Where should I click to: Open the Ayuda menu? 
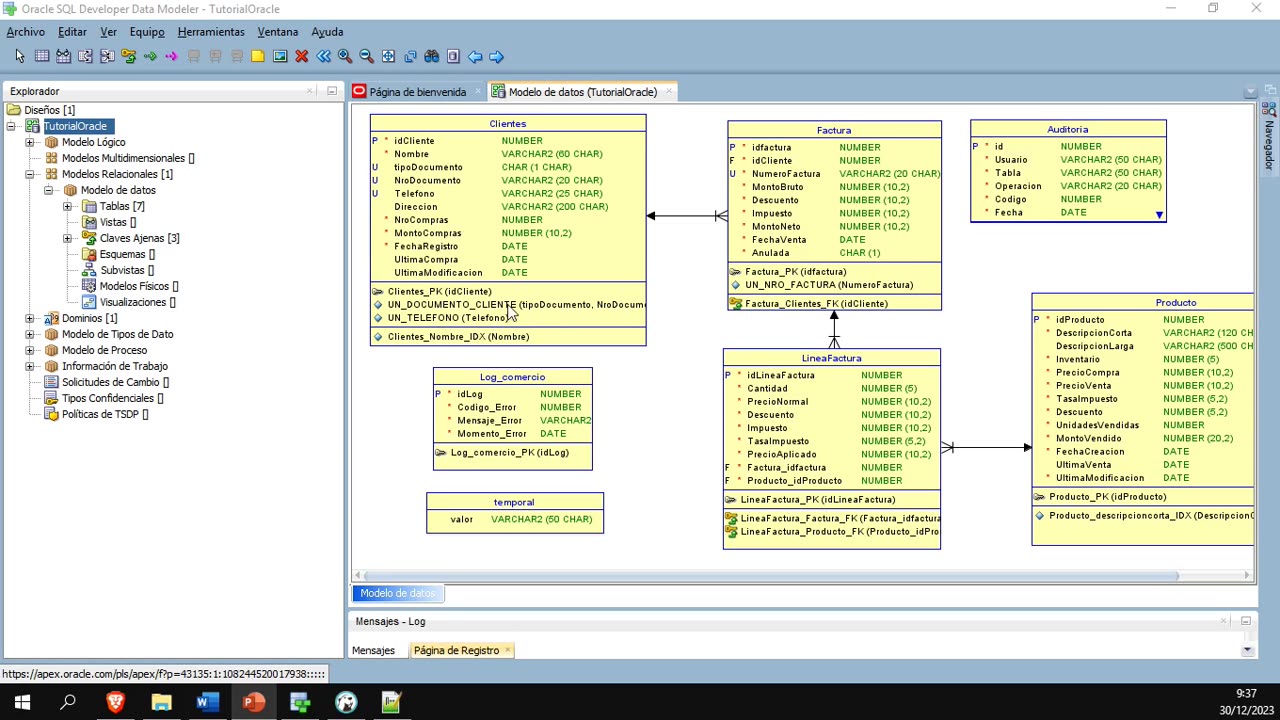point(327,32)
